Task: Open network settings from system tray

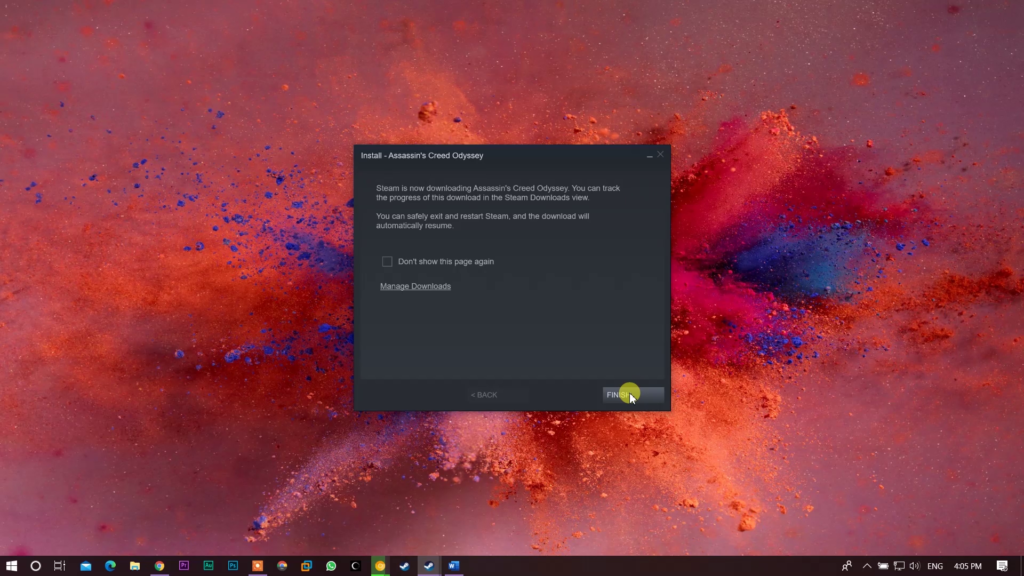Action: click(x=899, y=566)
